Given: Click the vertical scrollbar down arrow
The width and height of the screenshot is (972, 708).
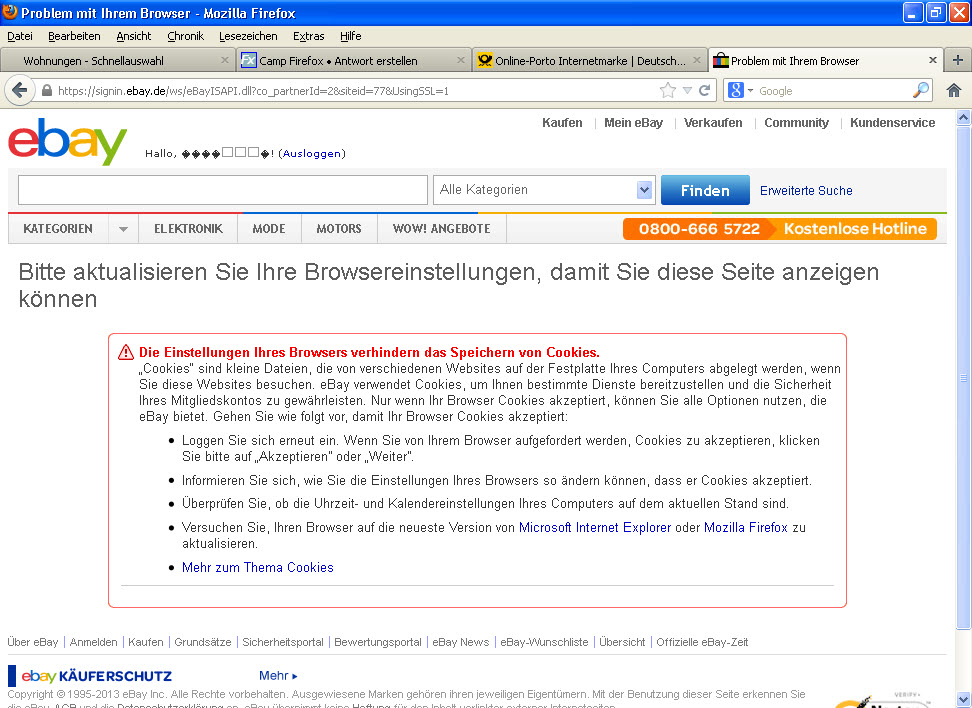Looking at the screenshot, I should [963, 700].
